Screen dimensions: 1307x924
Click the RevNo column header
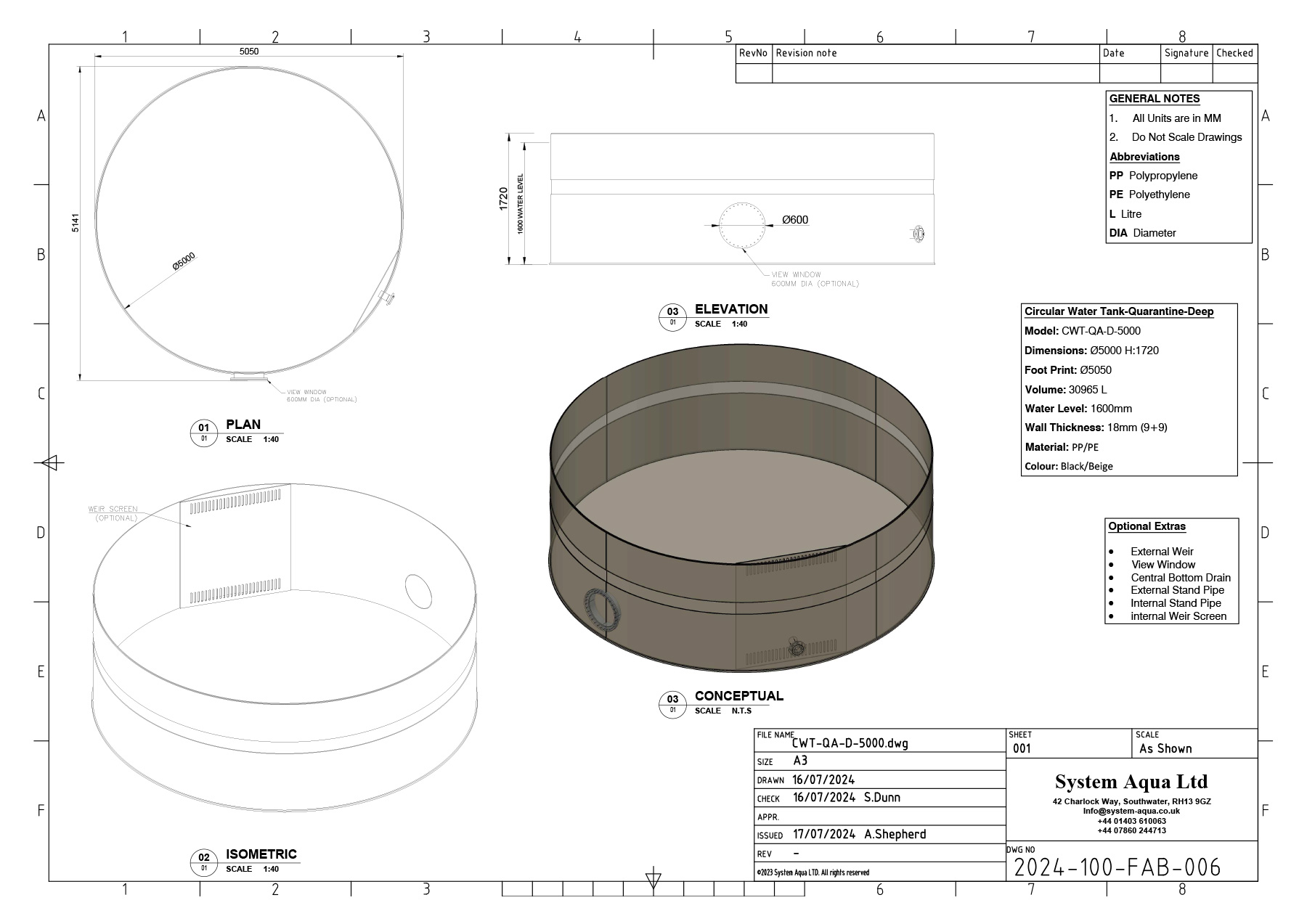(753, 53)
